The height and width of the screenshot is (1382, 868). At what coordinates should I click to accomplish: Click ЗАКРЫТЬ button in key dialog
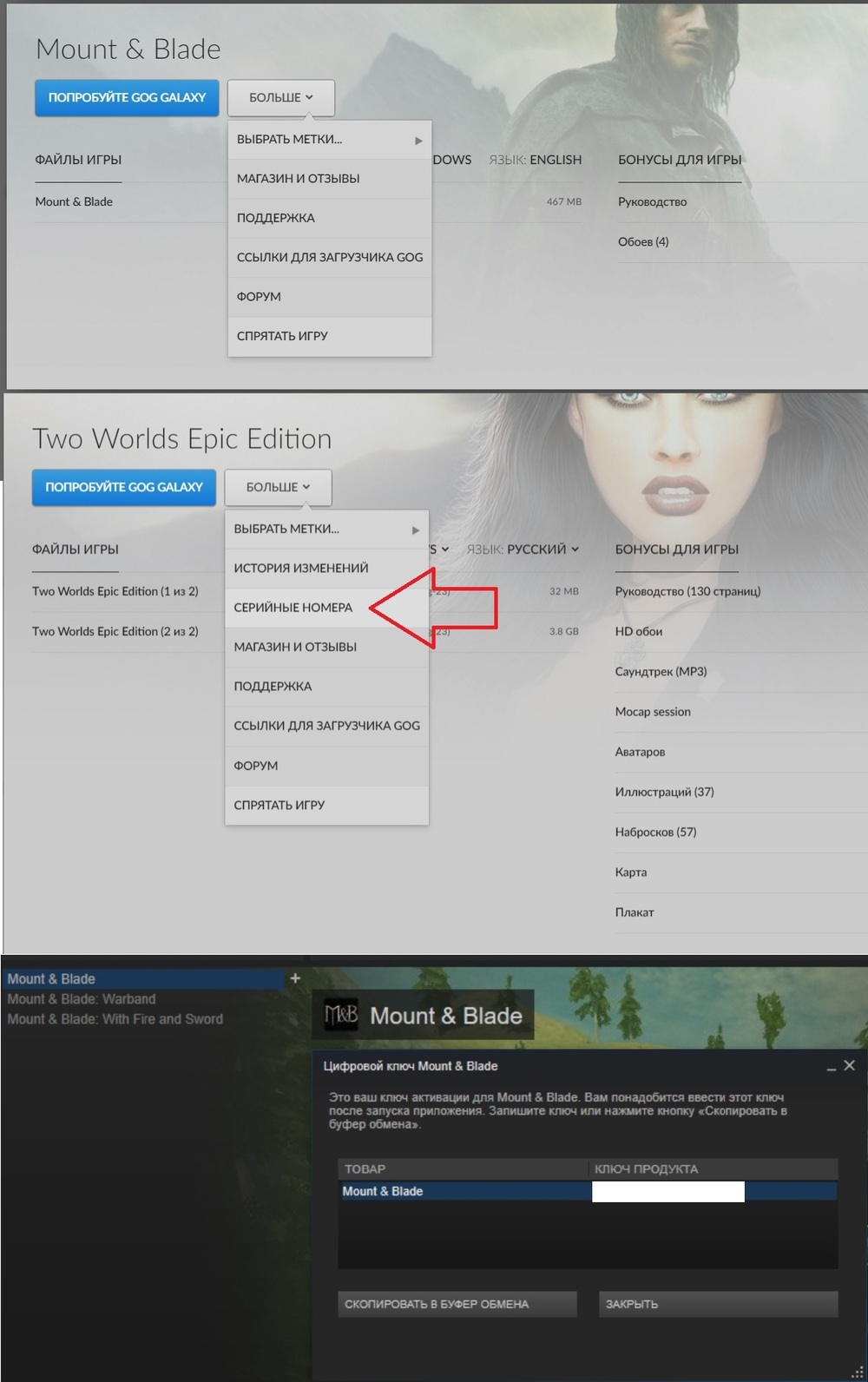coord(719,1304)
